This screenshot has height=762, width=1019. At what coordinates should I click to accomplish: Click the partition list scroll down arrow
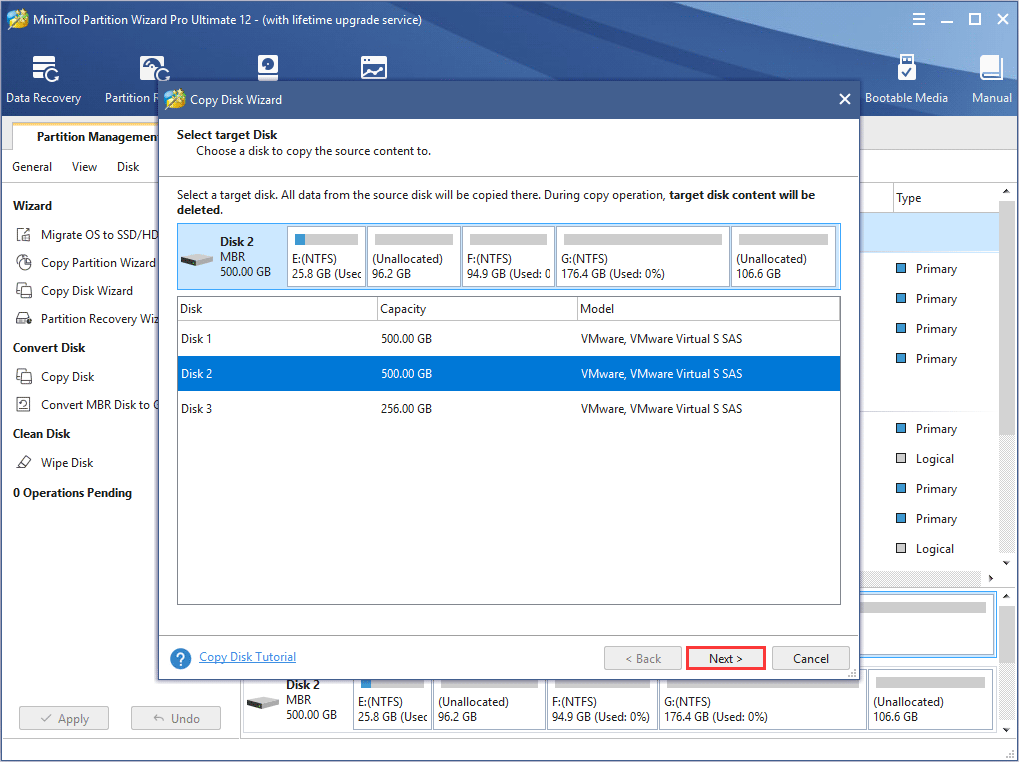(x=1006, y=563)
